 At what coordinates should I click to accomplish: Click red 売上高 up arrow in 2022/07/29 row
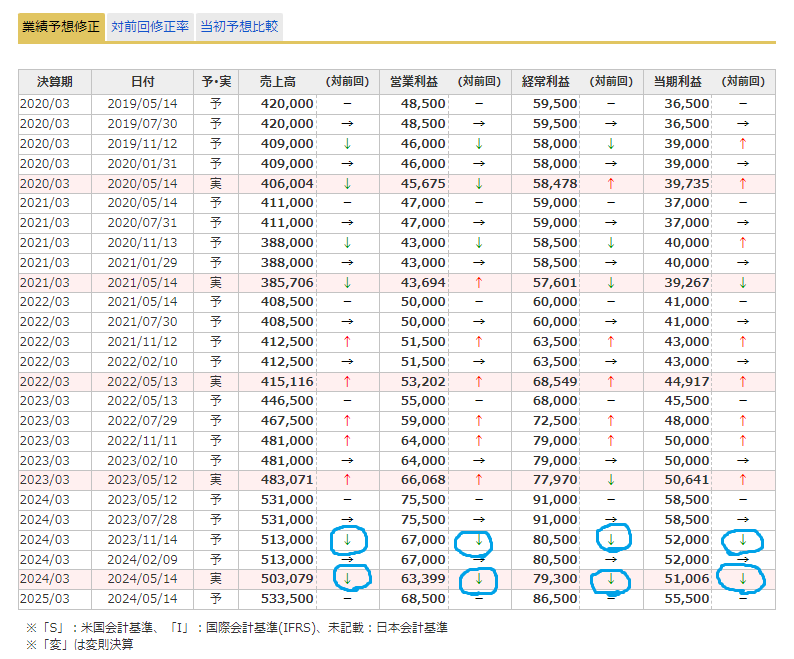(347, 421)
